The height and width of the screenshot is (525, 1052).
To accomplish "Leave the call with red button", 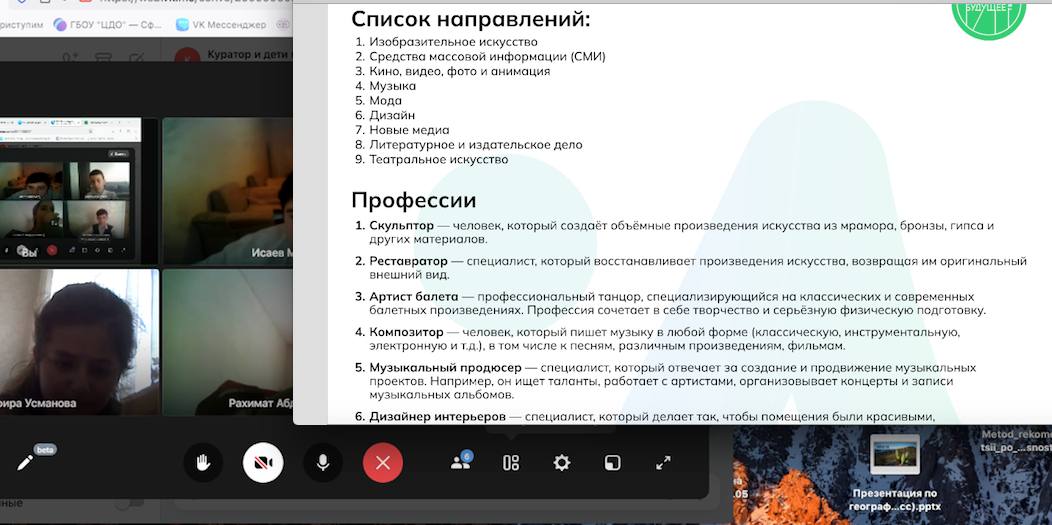I will [382, 463].
